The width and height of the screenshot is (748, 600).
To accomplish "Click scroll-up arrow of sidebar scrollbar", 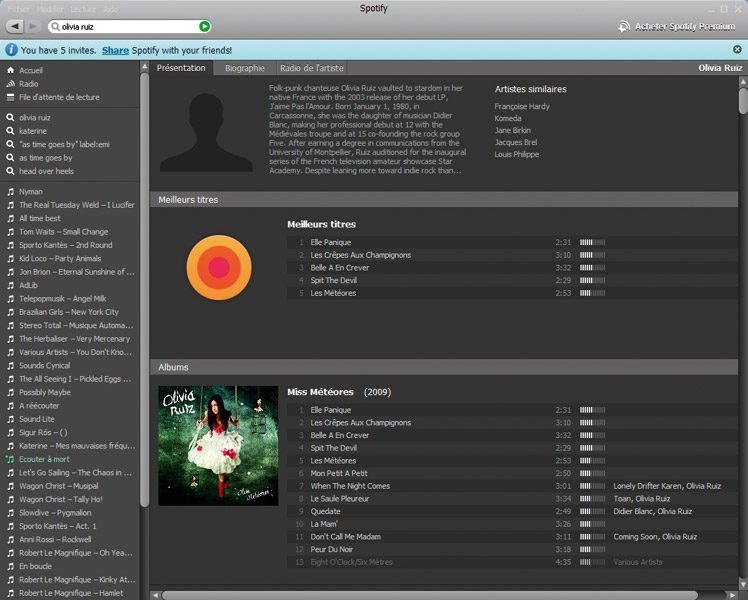I will [x=145, y=66].
